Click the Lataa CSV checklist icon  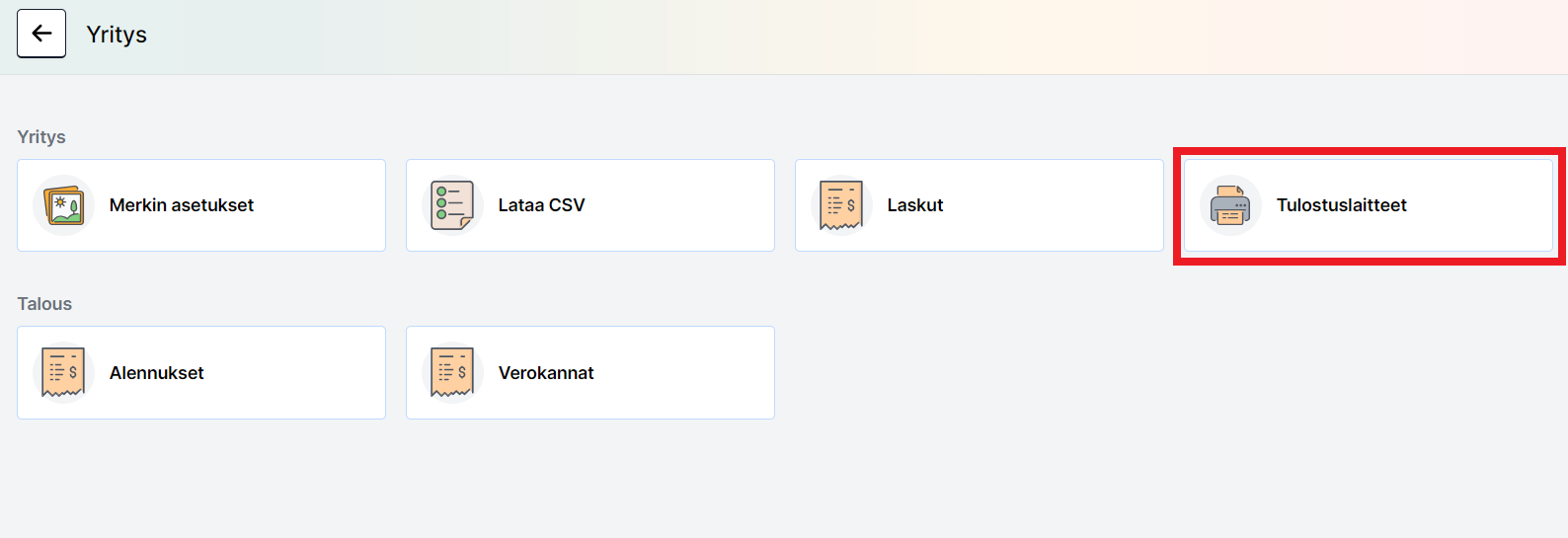coord(452,205)
